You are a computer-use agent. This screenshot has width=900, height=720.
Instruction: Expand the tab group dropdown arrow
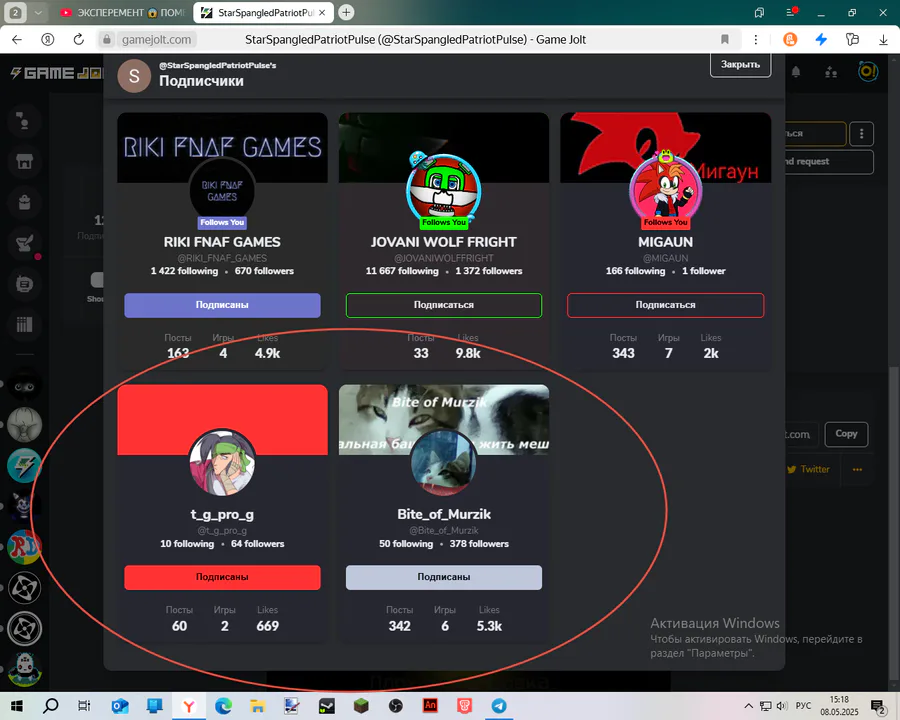(38, 12)
